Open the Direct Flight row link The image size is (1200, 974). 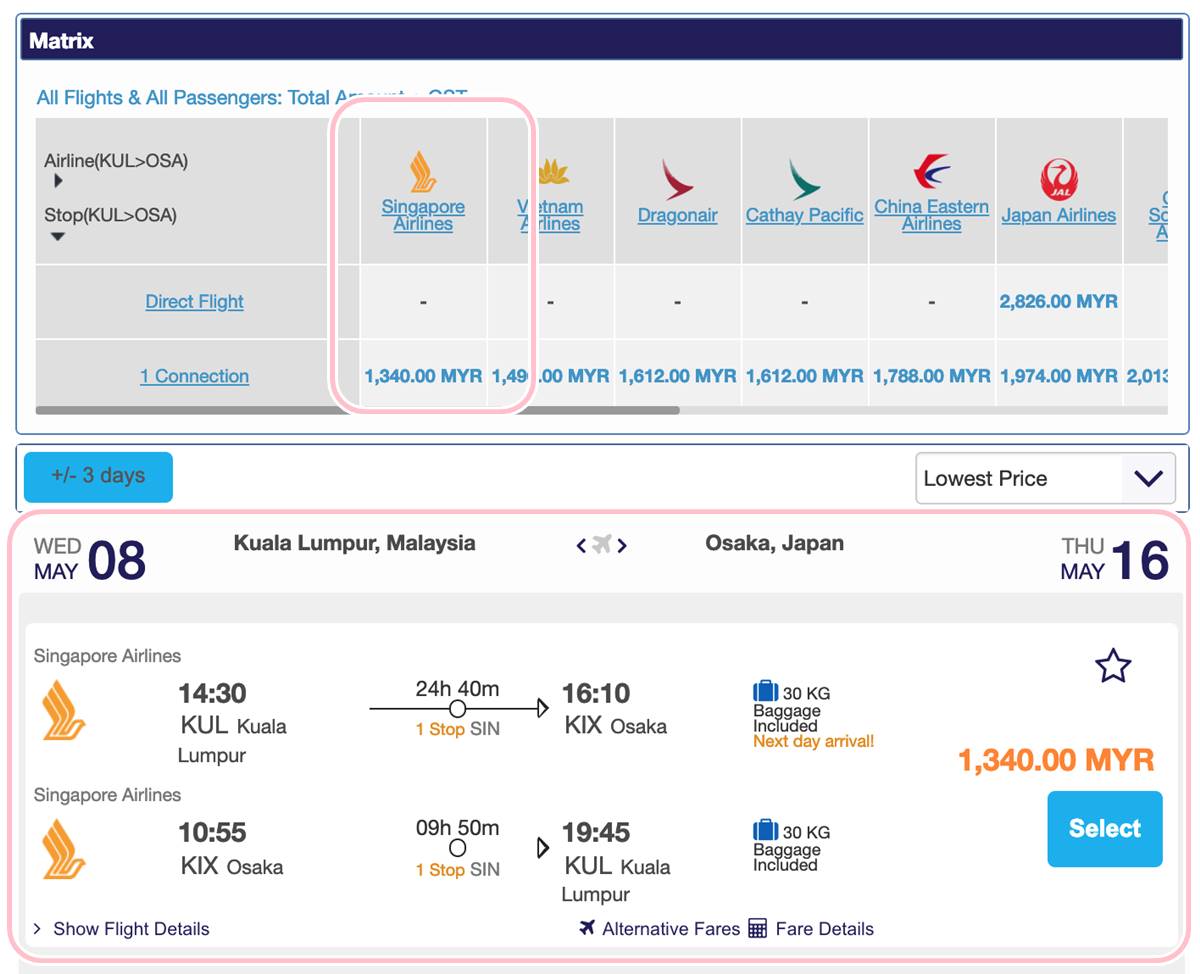pyautogui.click(x=194, y=302)
